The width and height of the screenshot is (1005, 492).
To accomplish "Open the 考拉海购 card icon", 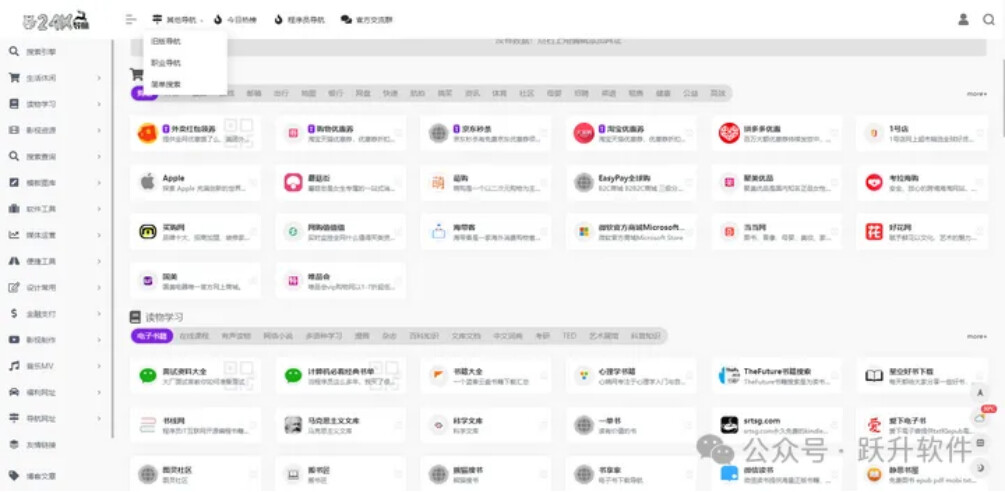I will click(874, 183).
